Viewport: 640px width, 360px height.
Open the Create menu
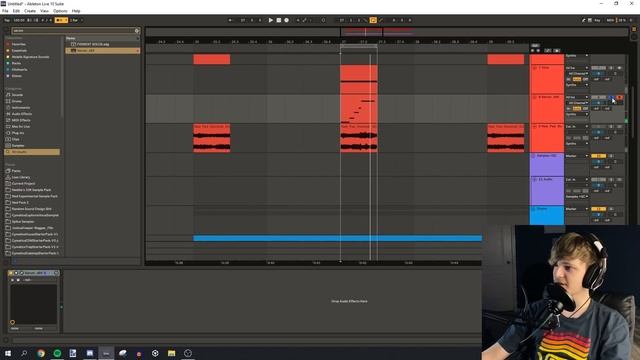[30, 11]
